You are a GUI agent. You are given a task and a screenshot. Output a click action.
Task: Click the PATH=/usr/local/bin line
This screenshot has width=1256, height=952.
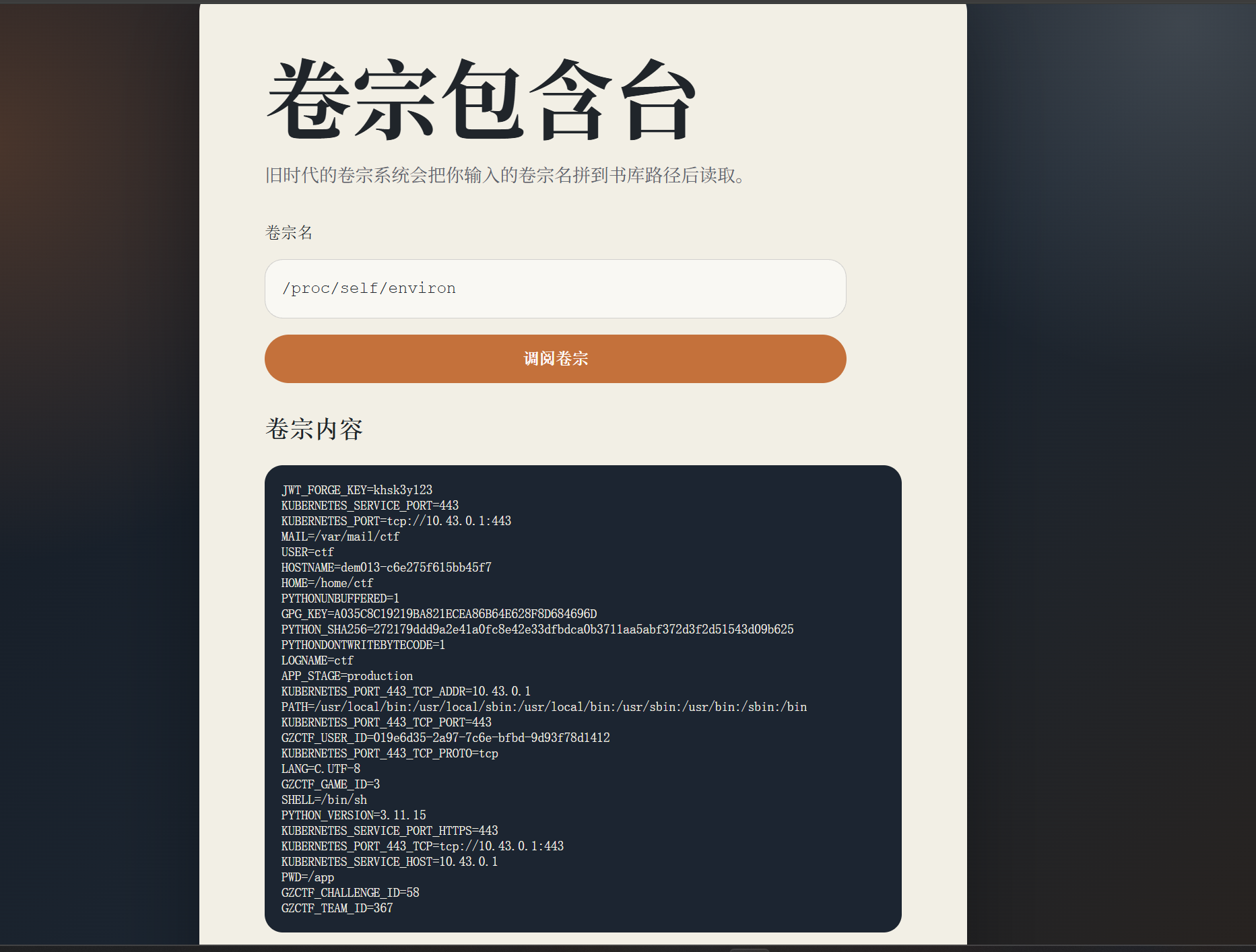click(544, 707)
